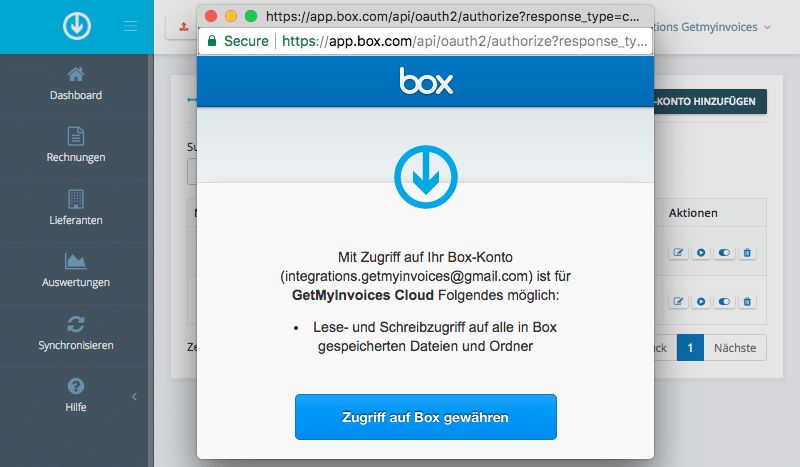Click the red upload icon button in top bar
The height and width of the screenshot is (467, 800).
pos(184,27)
